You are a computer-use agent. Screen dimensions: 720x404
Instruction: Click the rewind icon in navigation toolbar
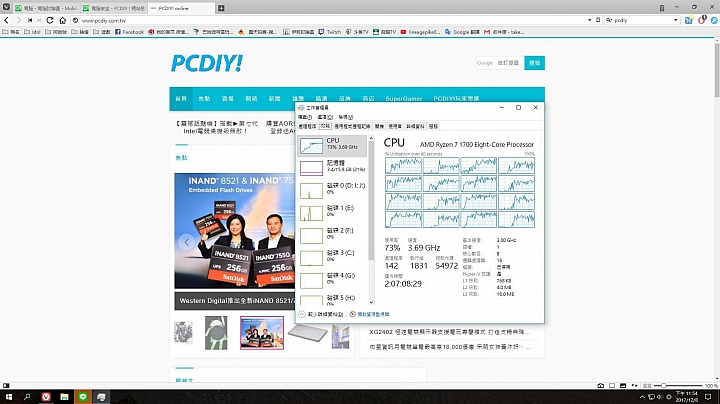coord(30,20)
